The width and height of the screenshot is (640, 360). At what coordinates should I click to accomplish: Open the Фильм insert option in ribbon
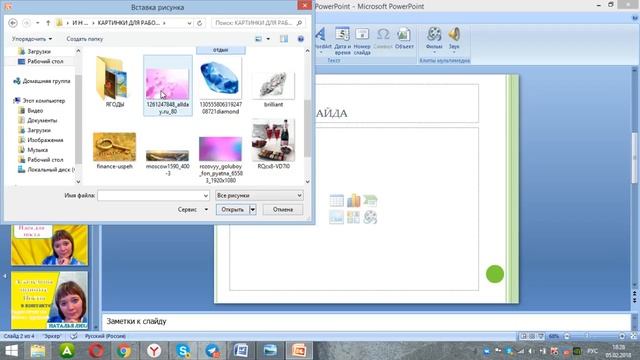[434, 40]
